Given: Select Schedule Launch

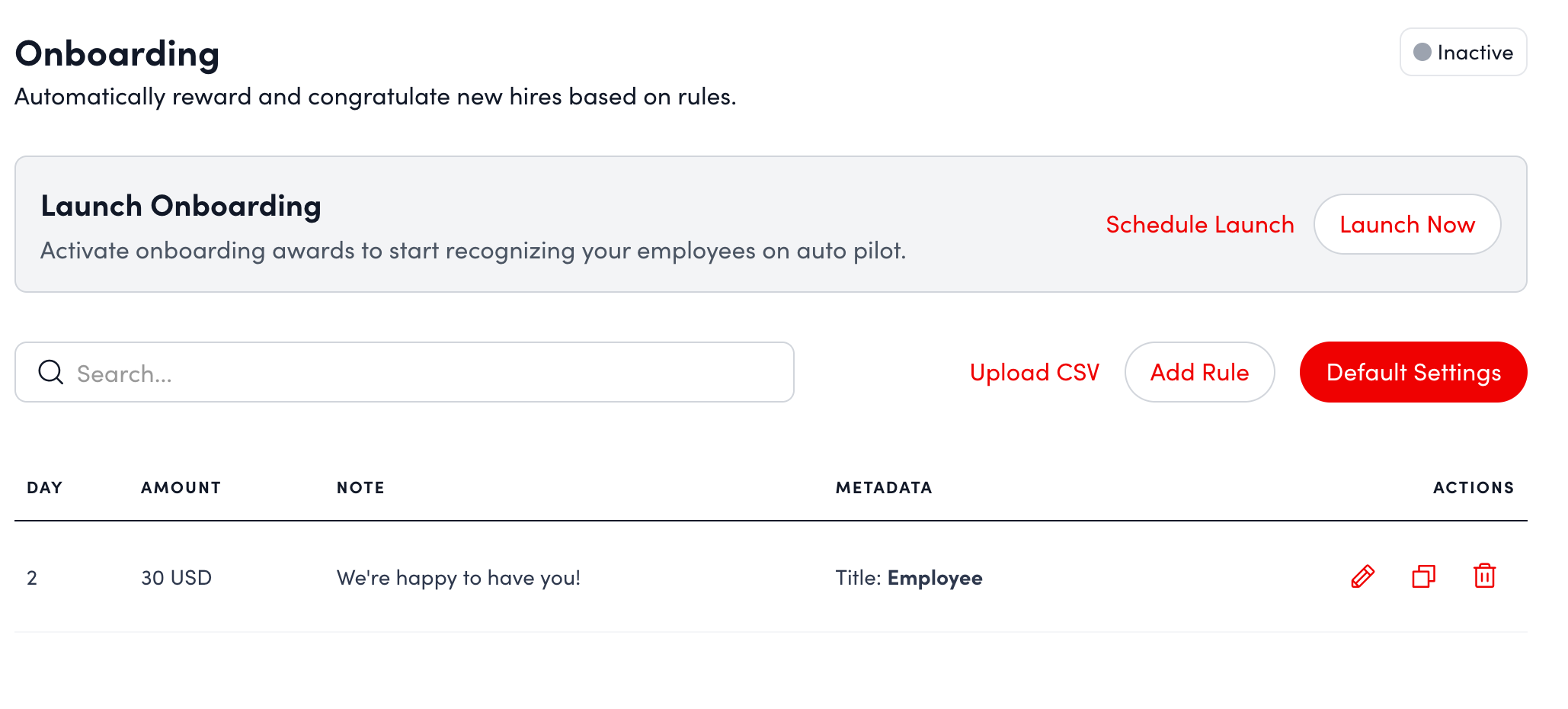Looking at the screenshot, I should (x=1198, y=224).
